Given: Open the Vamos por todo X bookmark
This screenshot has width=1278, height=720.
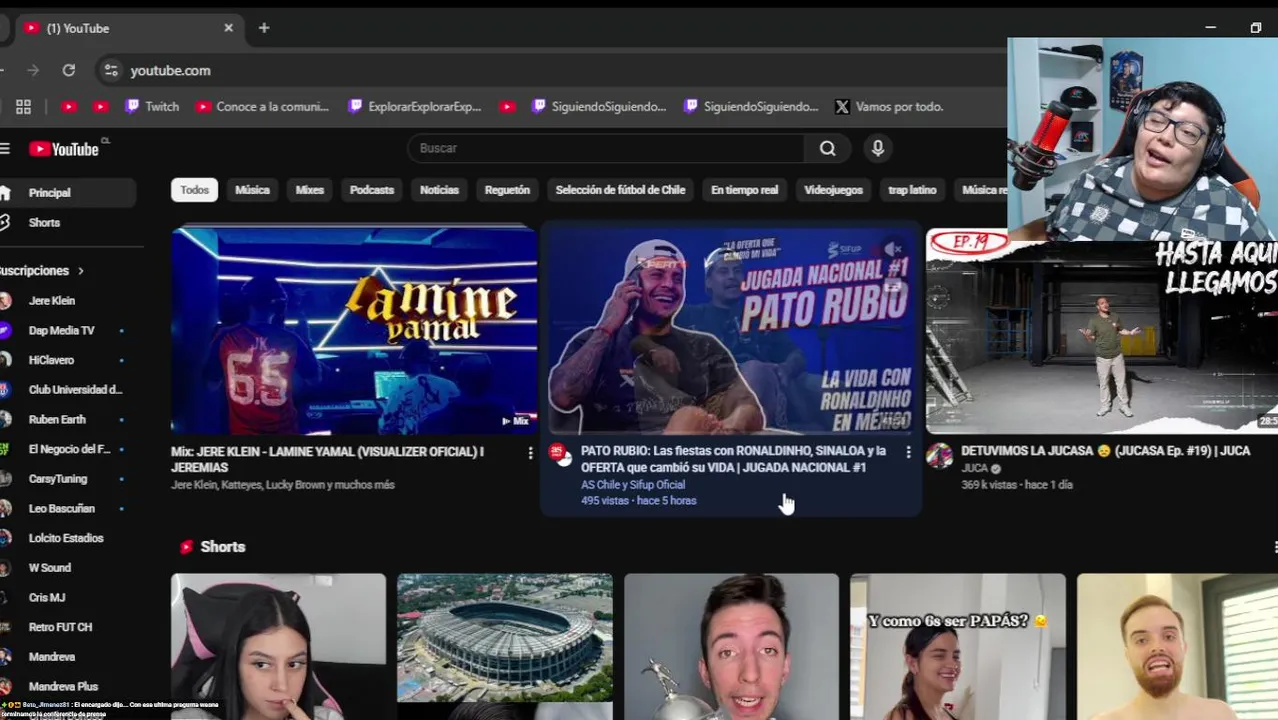Looking at the screenshot, I should [889, 106].
